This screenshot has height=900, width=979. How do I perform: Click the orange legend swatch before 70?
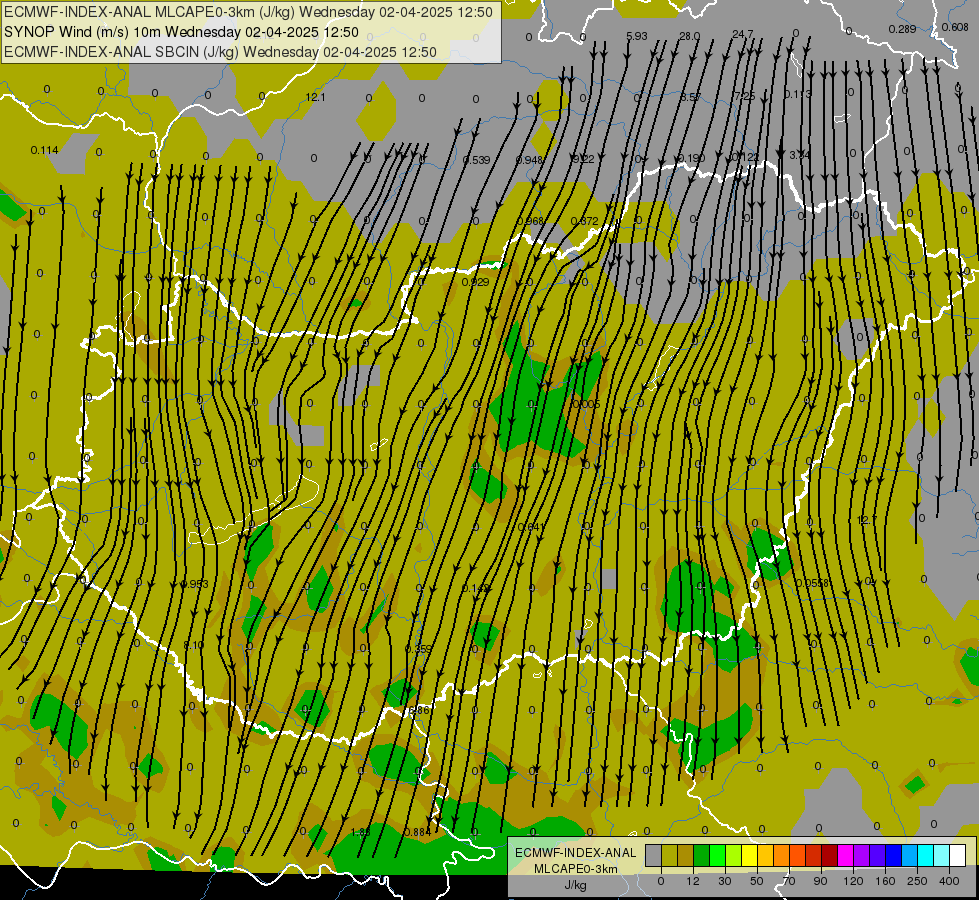pos(781,856)
